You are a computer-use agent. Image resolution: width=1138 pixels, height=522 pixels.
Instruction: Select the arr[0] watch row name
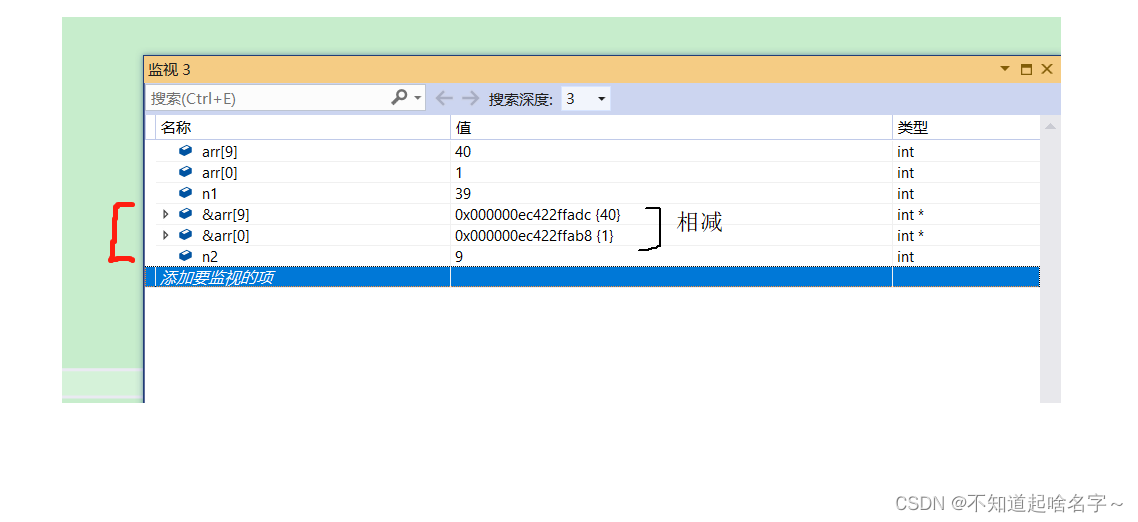pos(220,173)
